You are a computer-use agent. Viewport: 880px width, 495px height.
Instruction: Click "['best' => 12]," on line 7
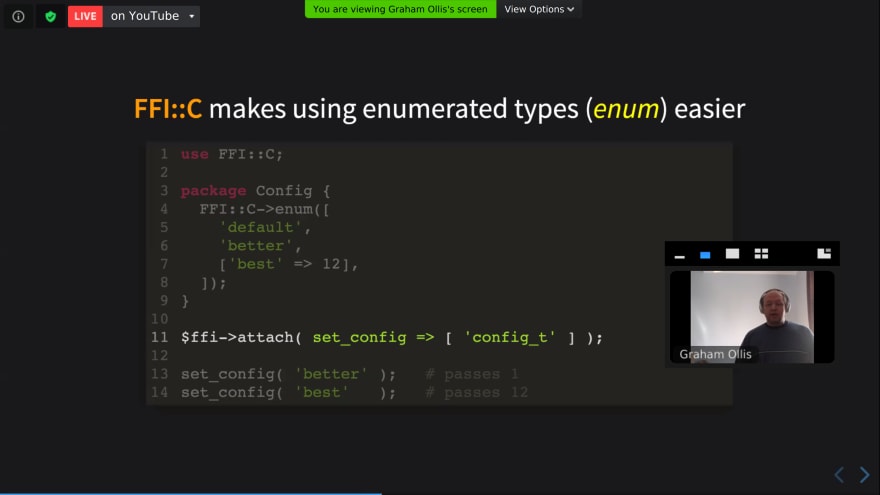click(x=288, y=264)
